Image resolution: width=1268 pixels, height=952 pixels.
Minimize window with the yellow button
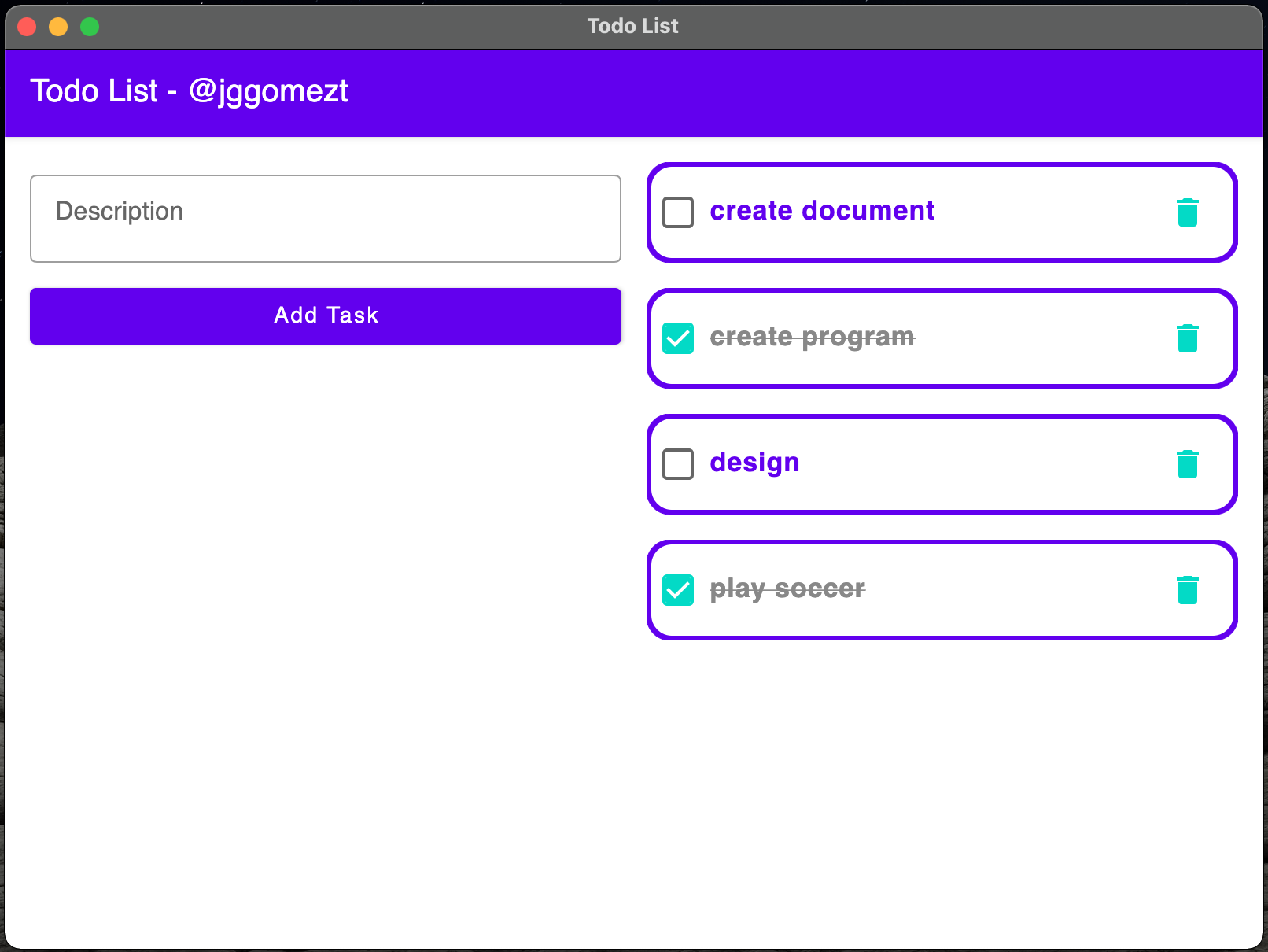click(x=57, y=26)
